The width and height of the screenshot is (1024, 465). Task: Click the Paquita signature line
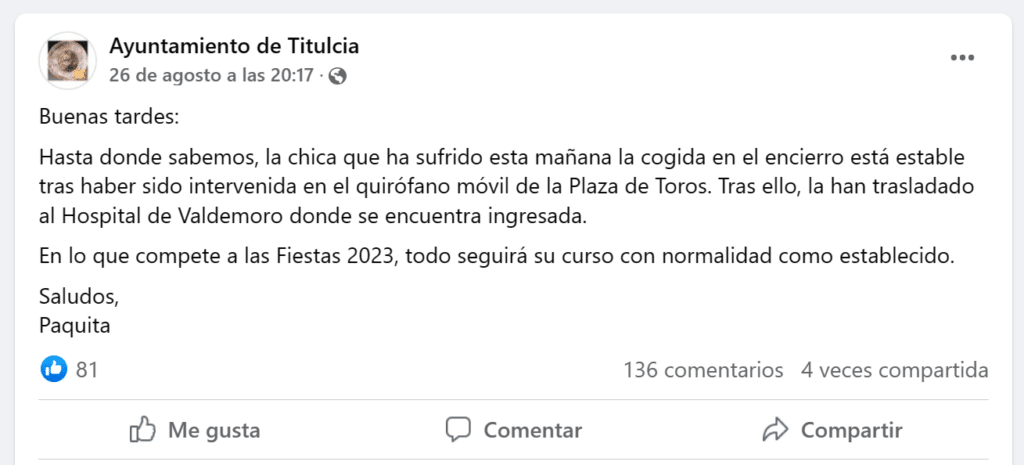[x=74, y=325]
